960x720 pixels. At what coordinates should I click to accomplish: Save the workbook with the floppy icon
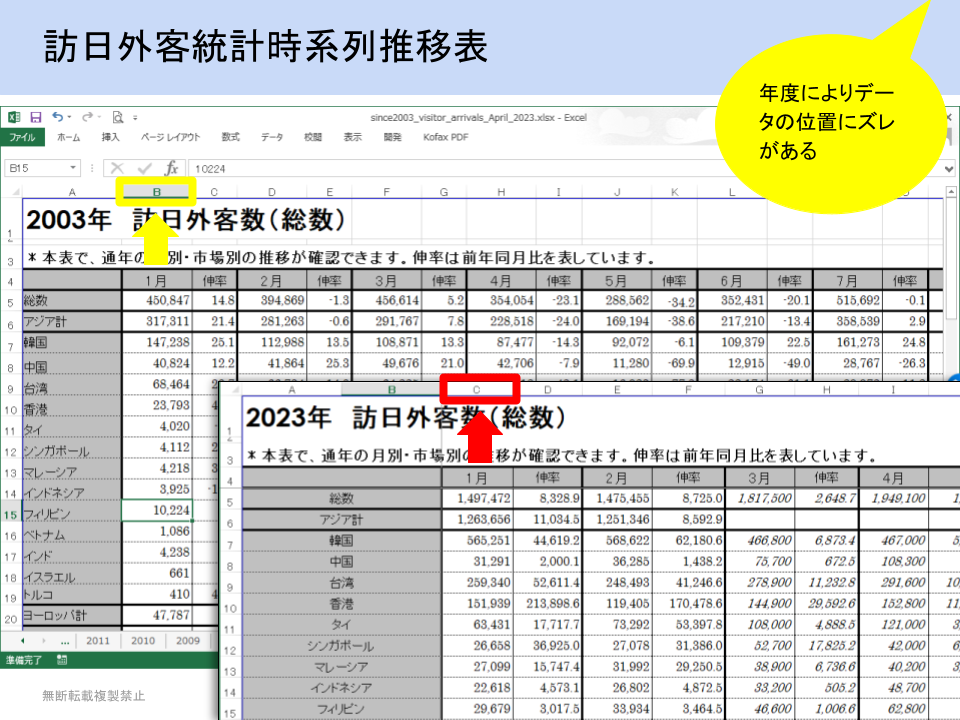point(36,117)
